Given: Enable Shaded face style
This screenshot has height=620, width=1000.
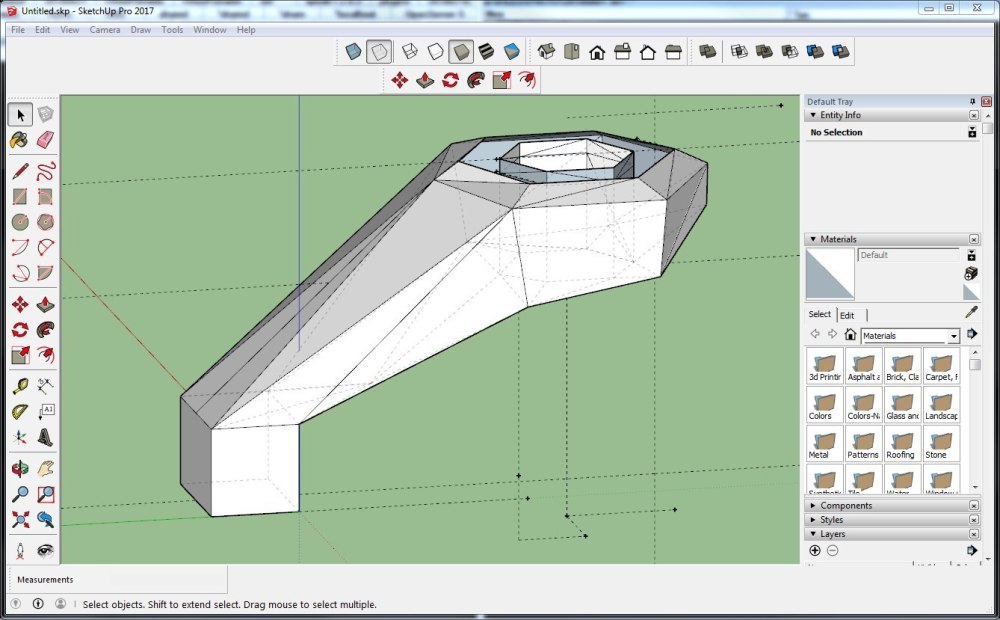Looking at the screenshot, I should click(x=460, y=52).
